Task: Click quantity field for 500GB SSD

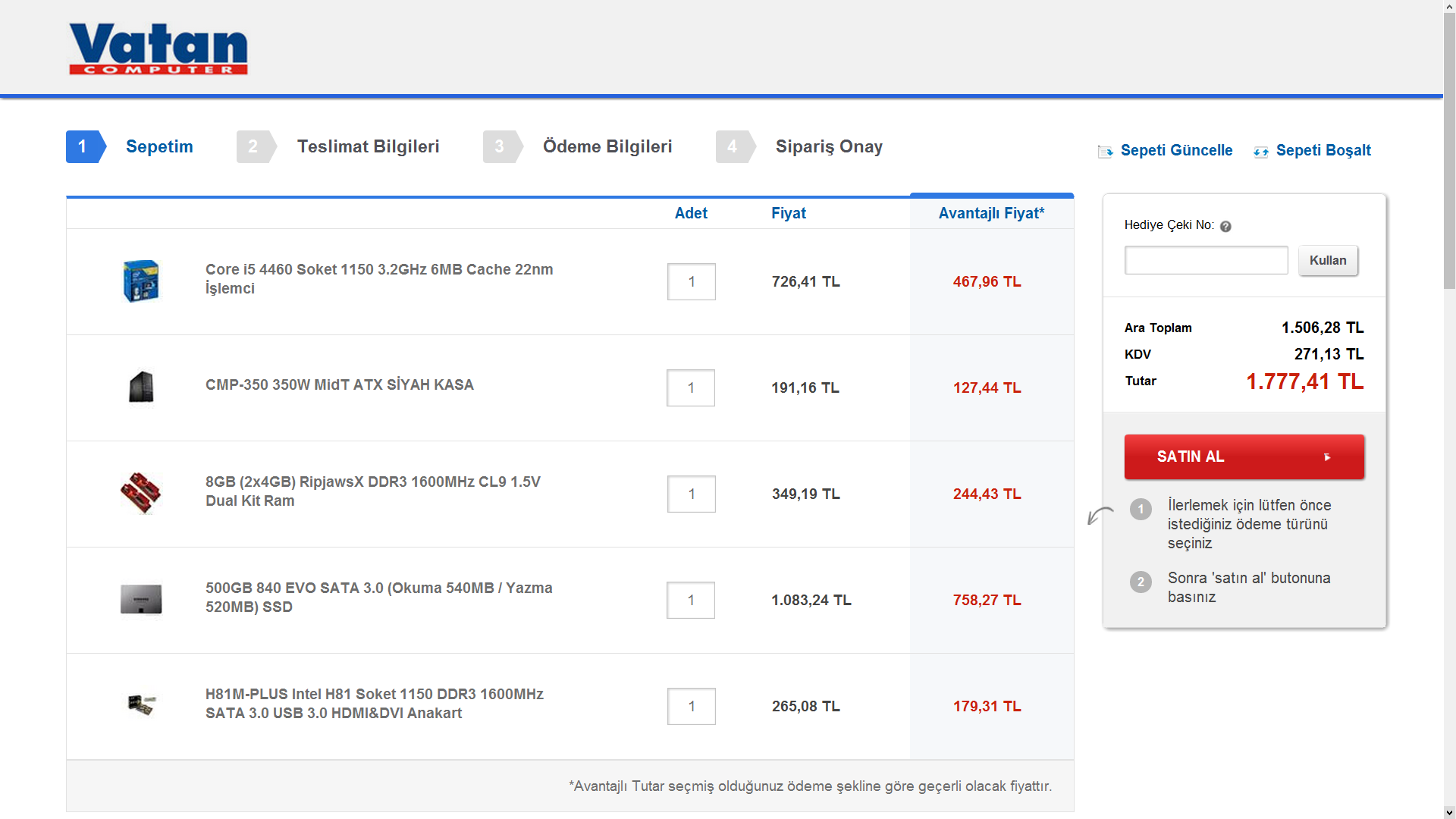Action: click(690, 601)
